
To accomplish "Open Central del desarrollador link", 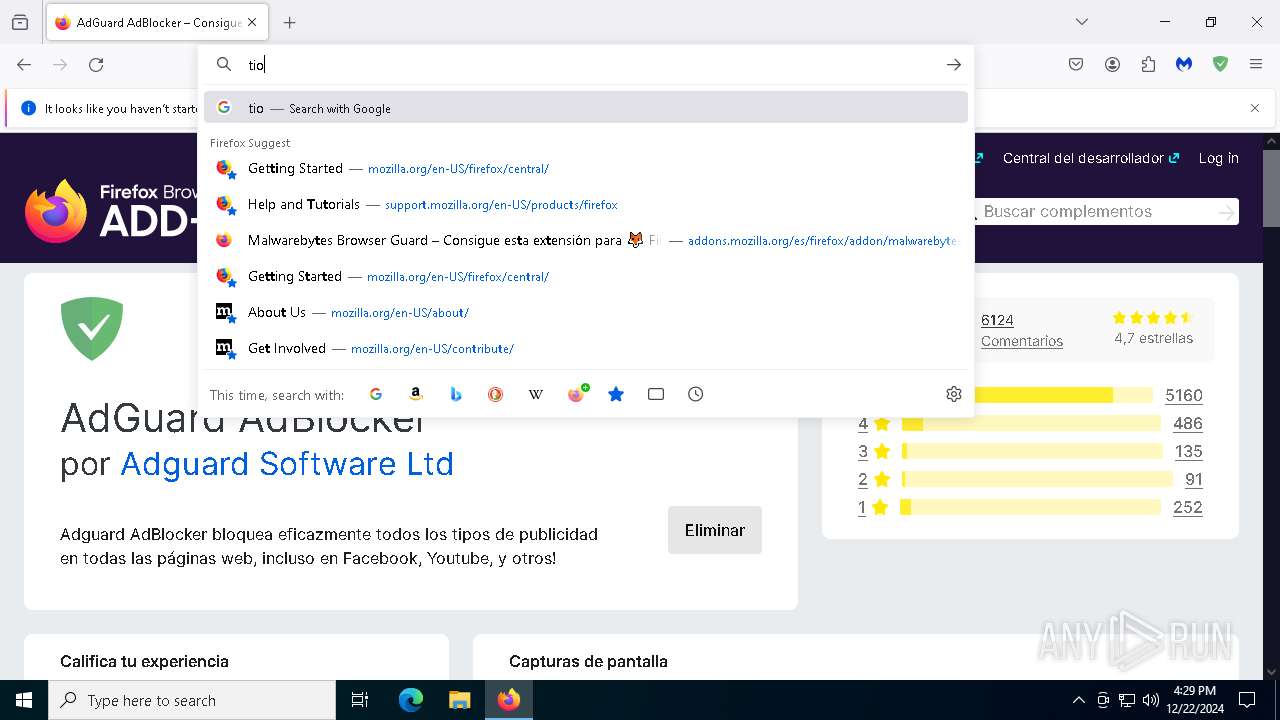I will (x=1091, y=158).
